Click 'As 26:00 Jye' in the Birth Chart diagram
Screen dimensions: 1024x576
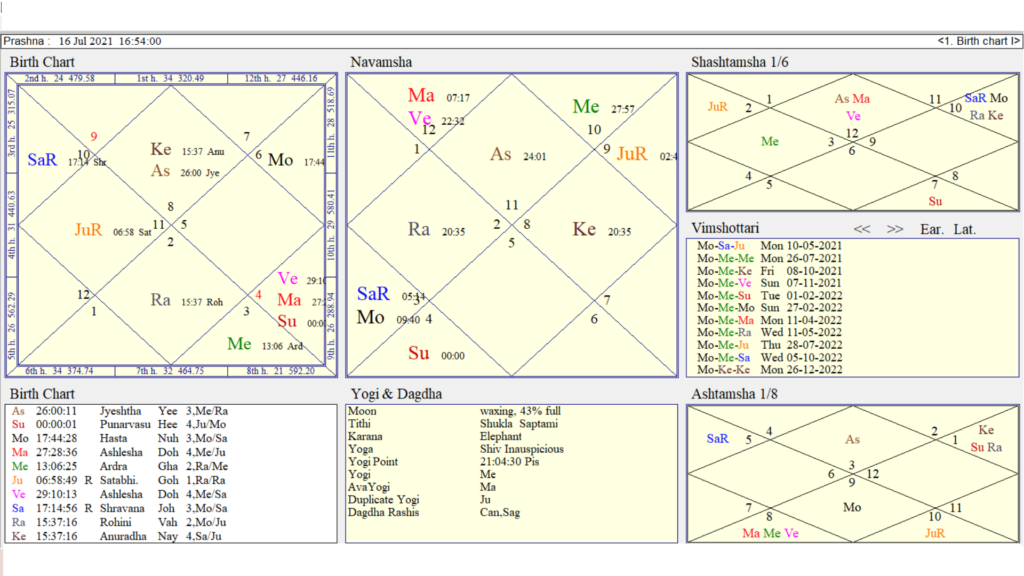[185, 171]
